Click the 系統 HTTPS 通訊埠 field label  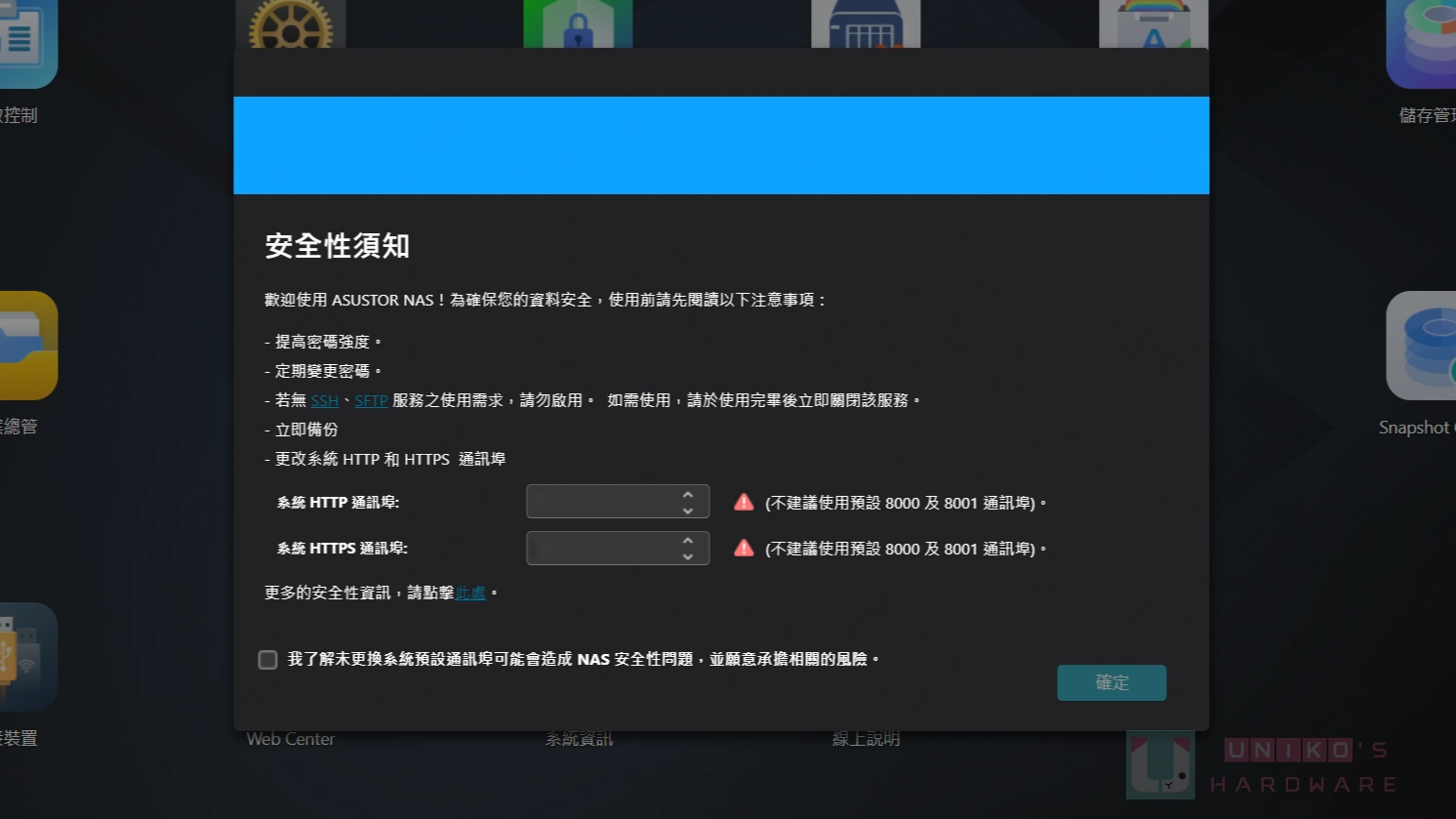tap(343, 549)
